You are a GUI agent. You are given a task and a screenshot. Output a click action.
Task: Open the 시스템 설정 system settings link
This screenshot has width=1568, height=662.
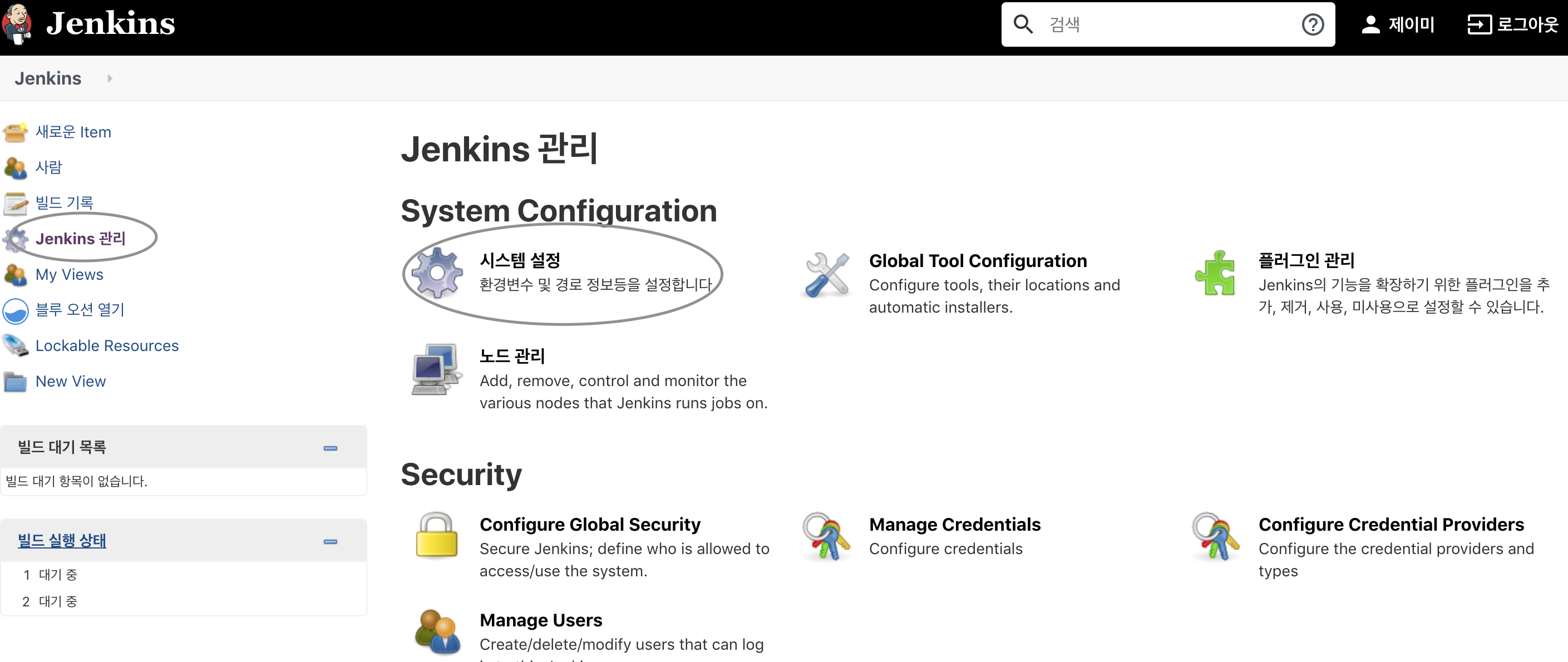pos(519,260)
